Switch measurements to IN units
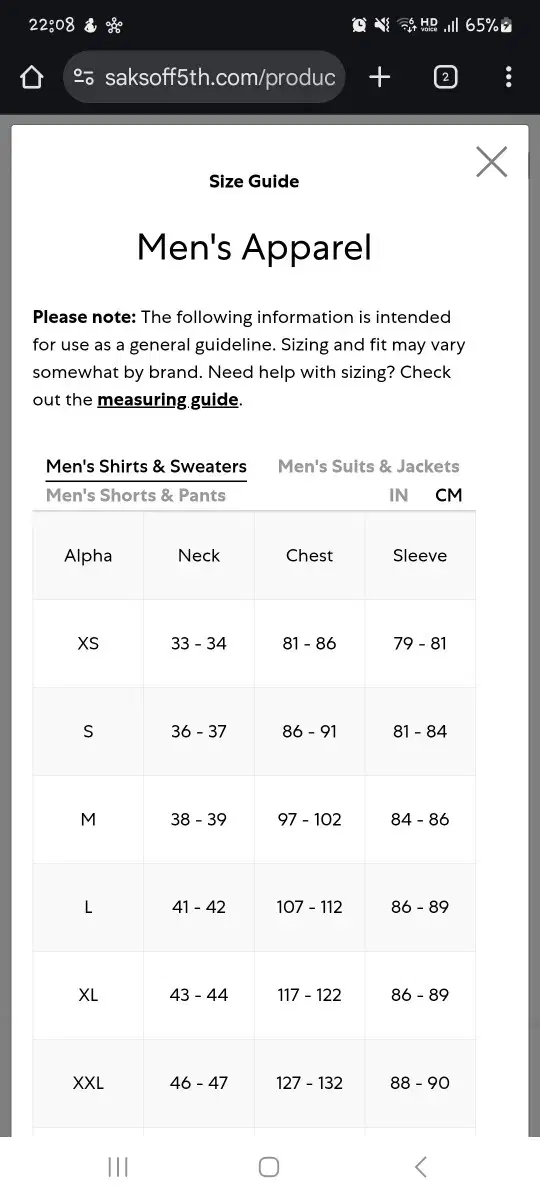Screen dimensions: 540x1200 click(398, 495)
